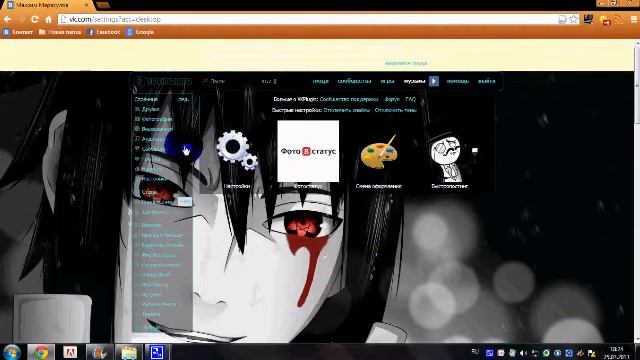Open Друзья in the left sidebar
640x360 pixels.
[150, 109]
